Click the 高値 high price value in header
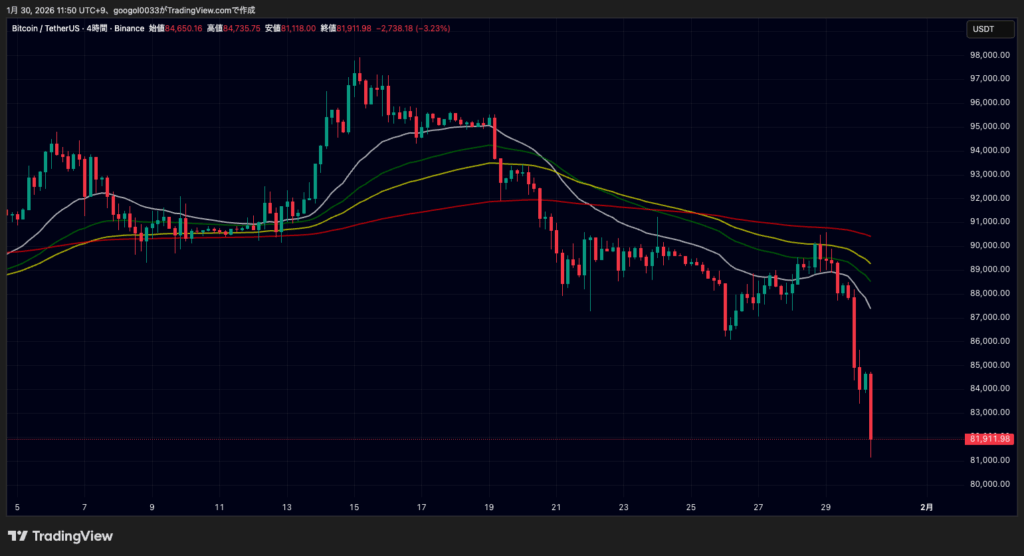The width and height of the screenshot is (1024, 556). (x=242, y=29)
